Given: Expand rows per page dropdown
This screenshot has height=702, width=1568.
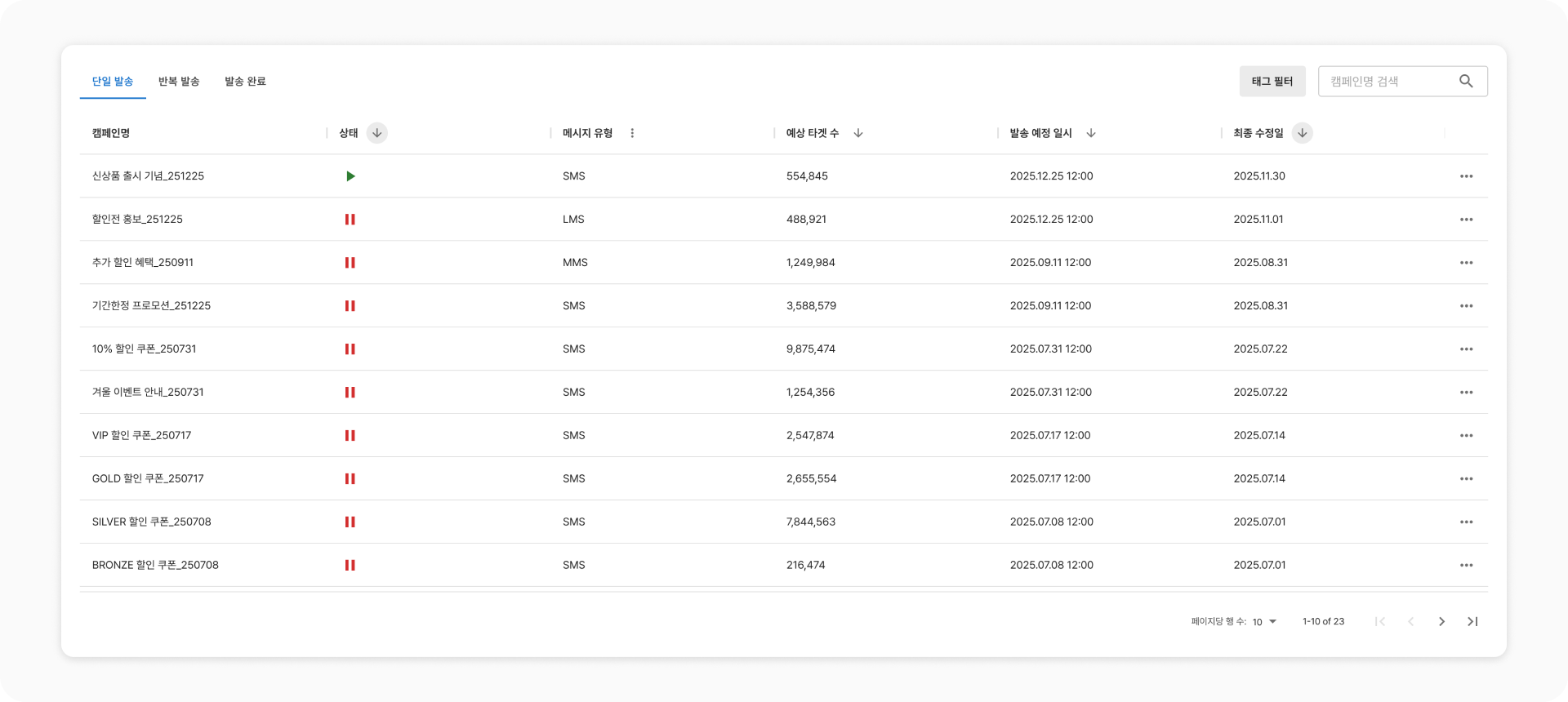Looking at the screenshot, I should coord(1264,622).
